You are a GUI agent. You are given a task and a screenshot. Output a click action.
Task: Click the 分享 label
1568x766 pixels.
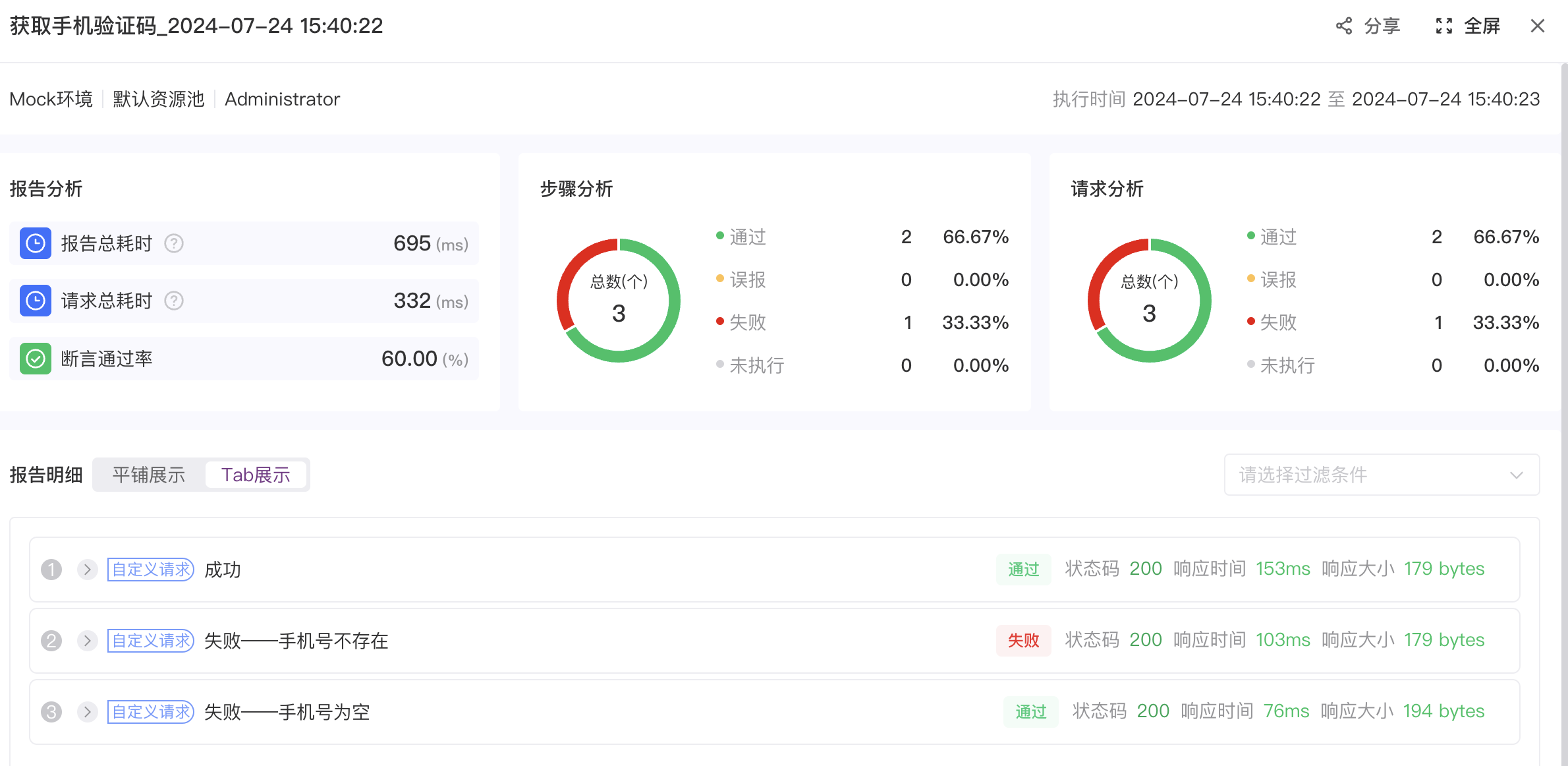pos(1382,26)
